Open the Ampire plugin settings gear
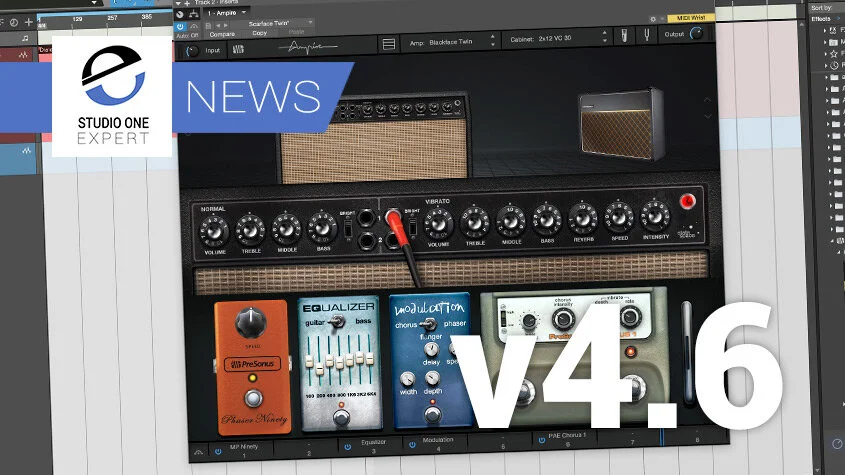The width and height of the screenshot is (845, 475). [x=653, y=19]
